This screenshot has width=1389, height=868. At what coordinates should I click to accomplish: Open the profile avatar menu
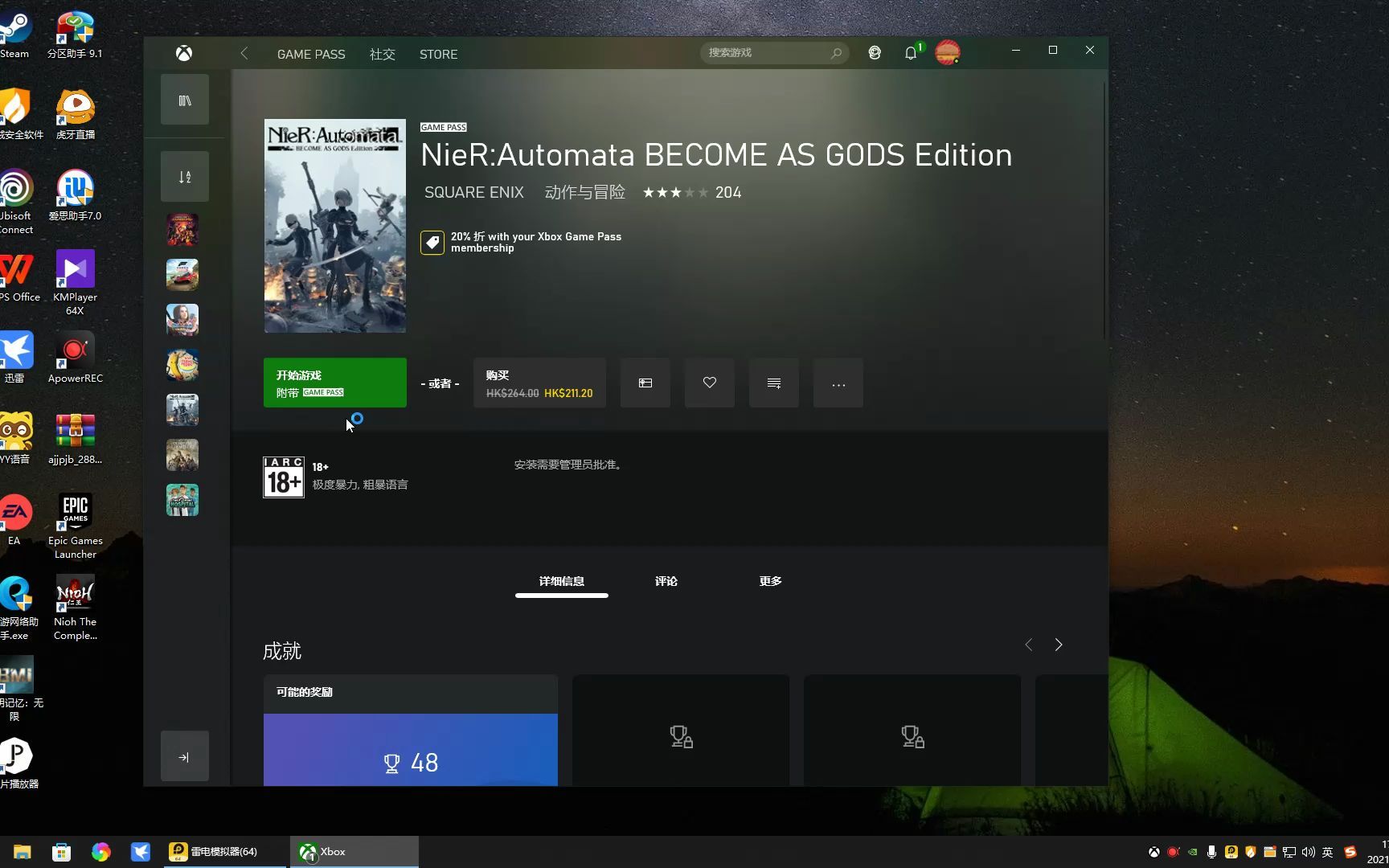click(x=948, y=53)
